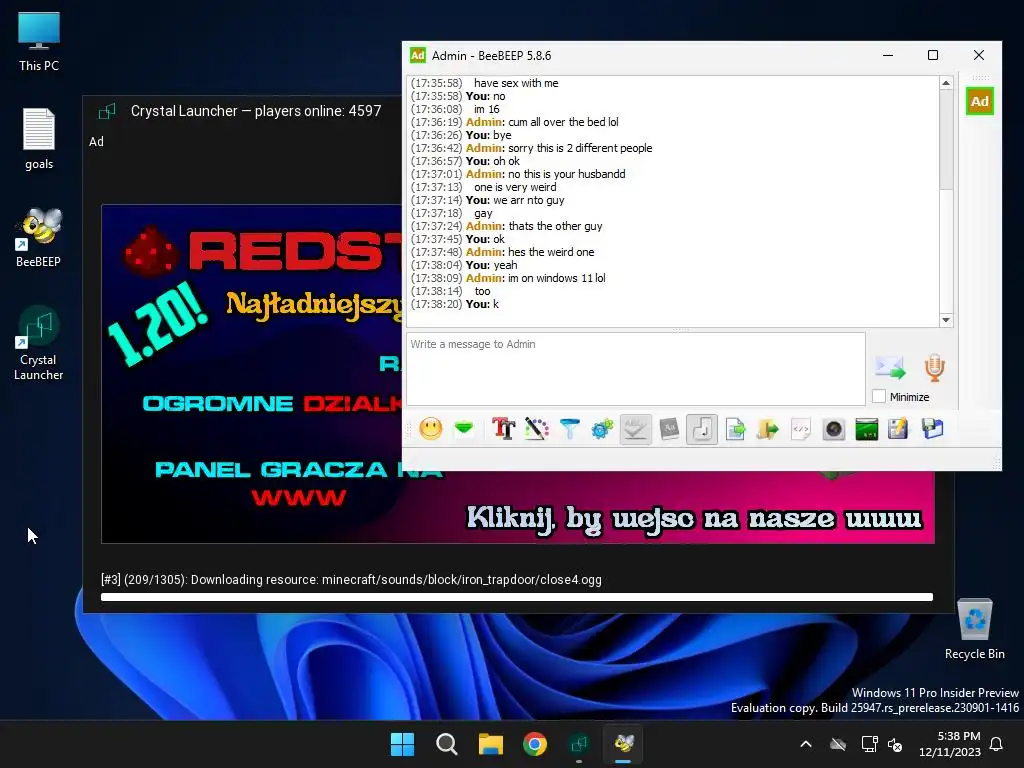This screenshot has width=1024, height=768.
Task: Select the This PC desktop icon
Action: [x=39, y=41]
